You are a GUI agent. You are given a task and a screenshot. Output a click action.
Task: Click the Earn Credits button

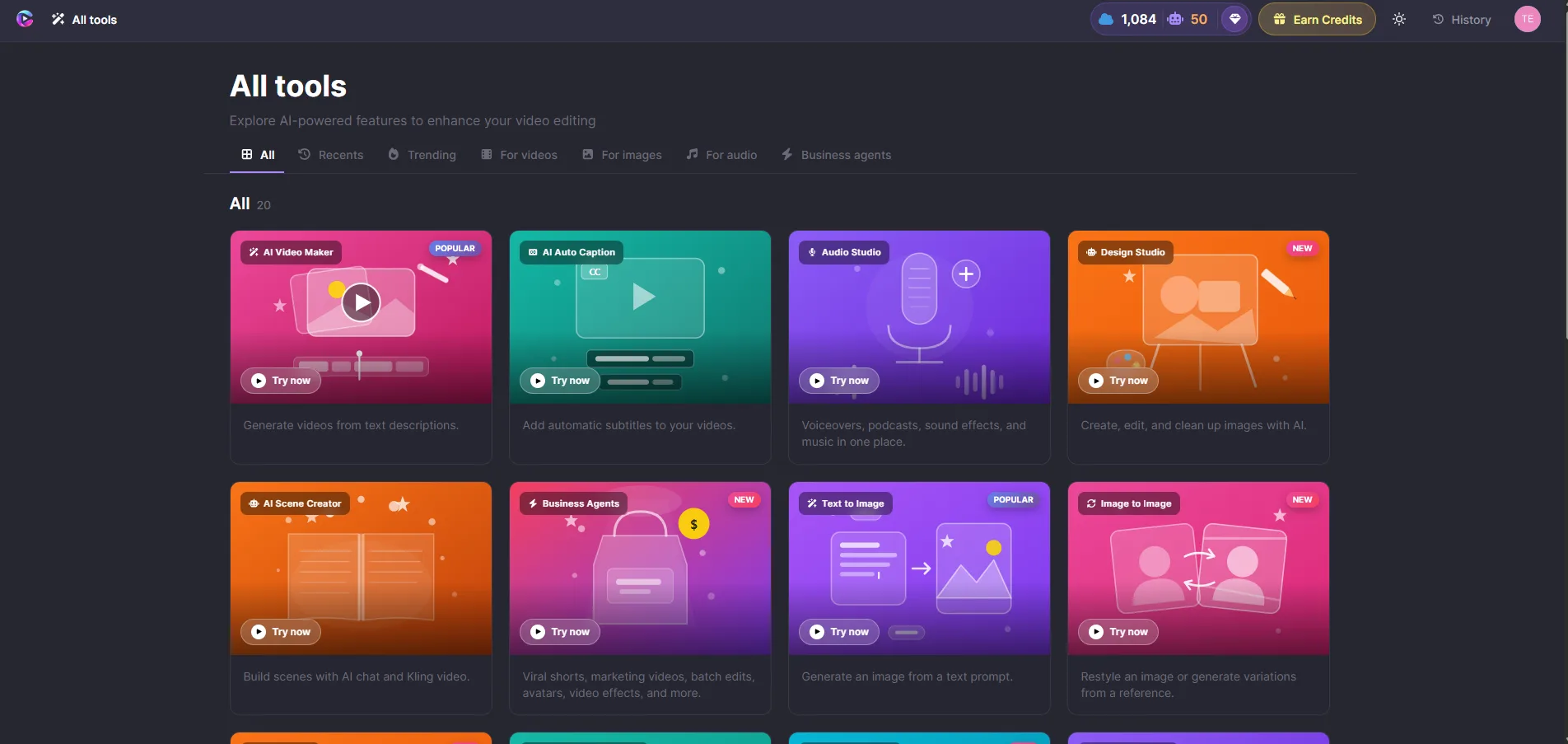pos(1317,20)
